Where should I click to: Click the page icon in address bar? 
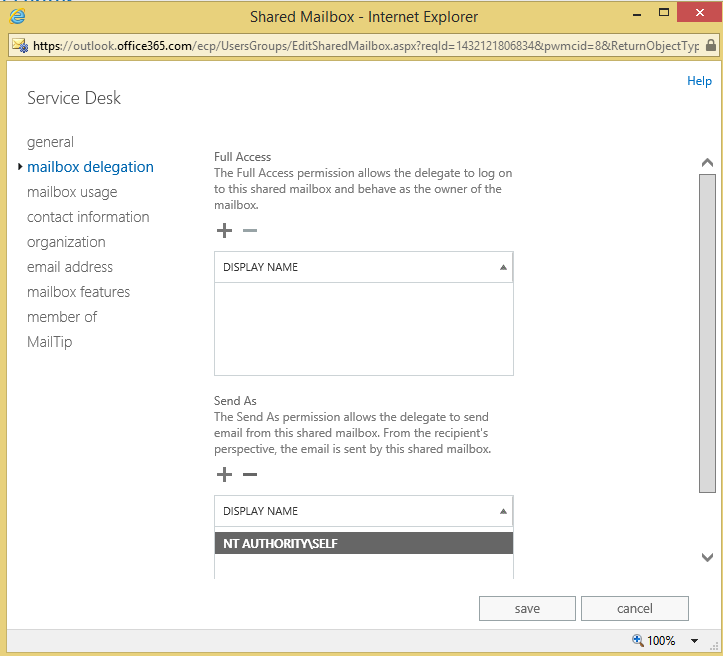[x=20, y=45]
